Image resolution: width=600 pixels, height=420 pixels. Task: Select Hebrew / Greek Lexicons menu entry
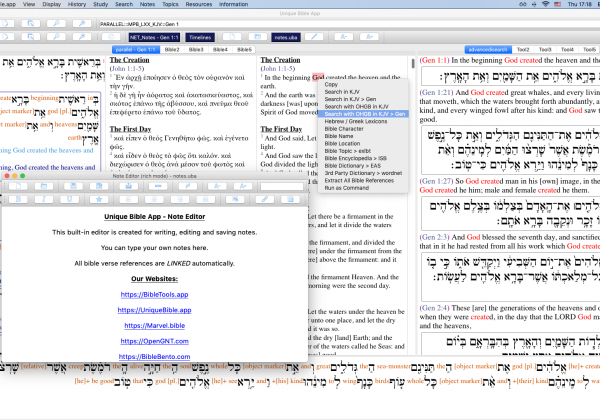(363, 121)
